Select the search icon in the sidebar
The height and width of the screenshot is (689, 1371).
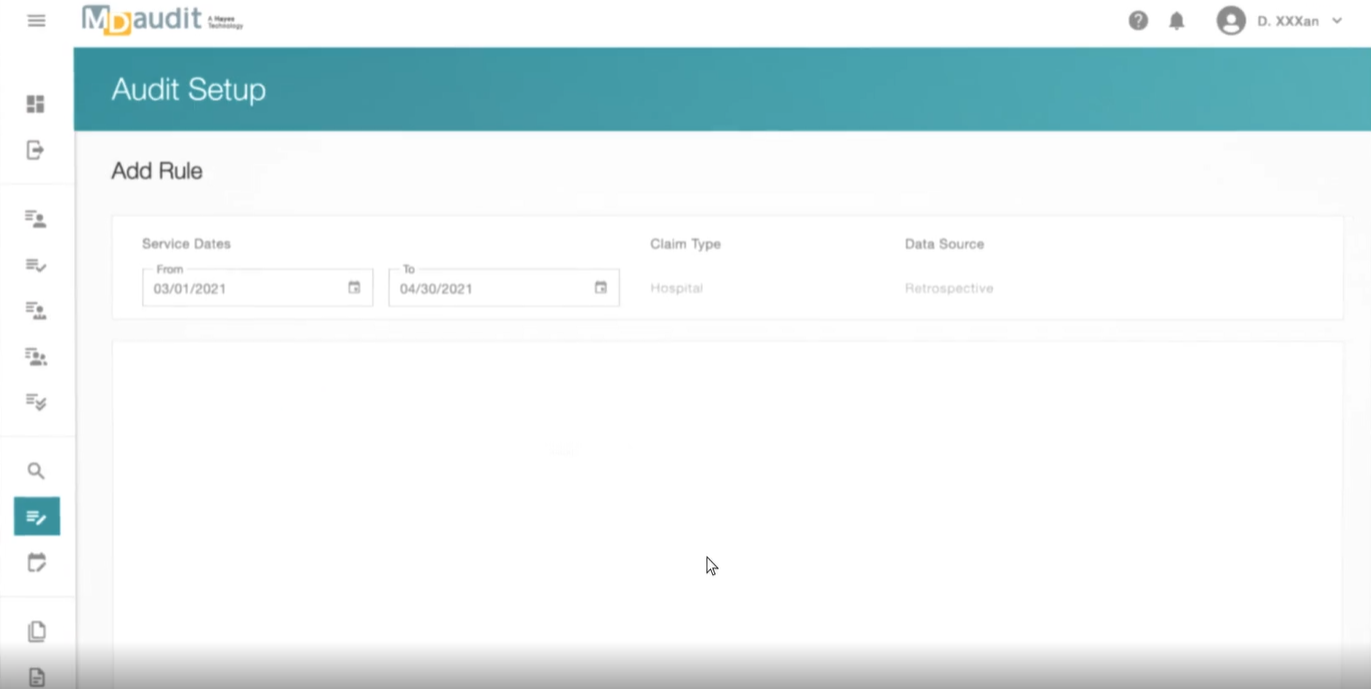click(36, 470)
